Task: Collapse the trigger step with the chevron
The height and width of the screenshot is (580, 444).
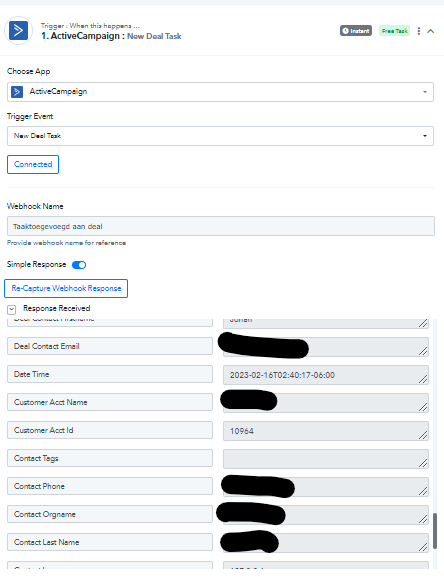Action: point(430,31)
